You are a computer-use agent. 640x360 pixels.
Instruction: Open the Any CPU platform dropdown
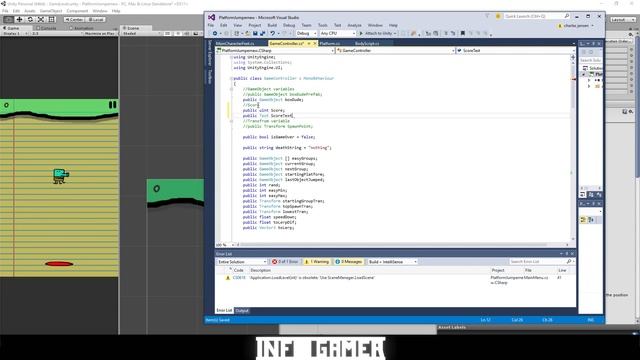coord(338,33)
